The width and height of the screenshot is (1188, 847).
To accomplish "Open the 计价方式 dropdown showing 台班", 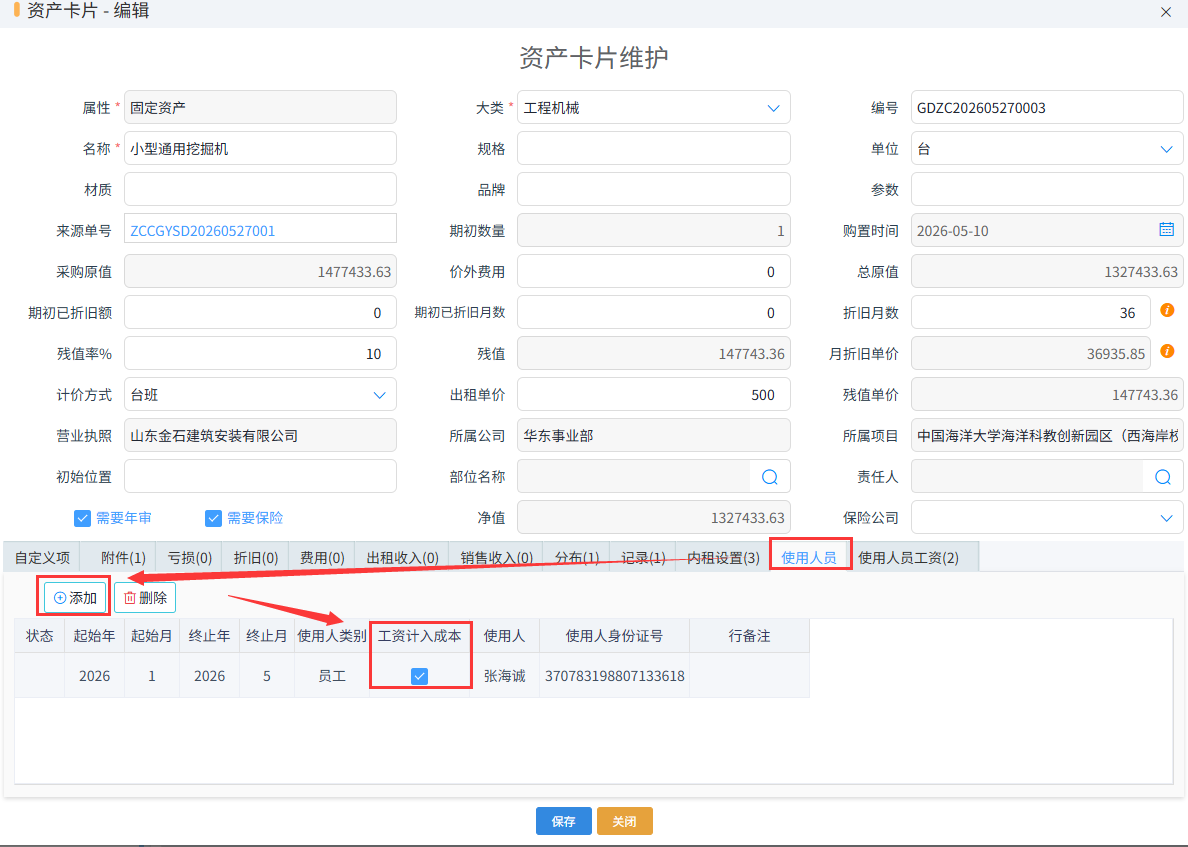I will point(260,395).
